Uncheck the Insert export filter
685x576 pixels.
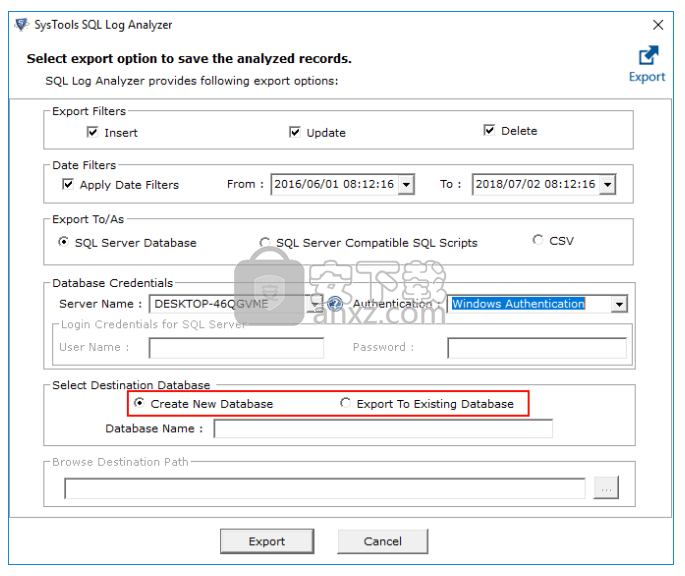click(x=92, y=132)
